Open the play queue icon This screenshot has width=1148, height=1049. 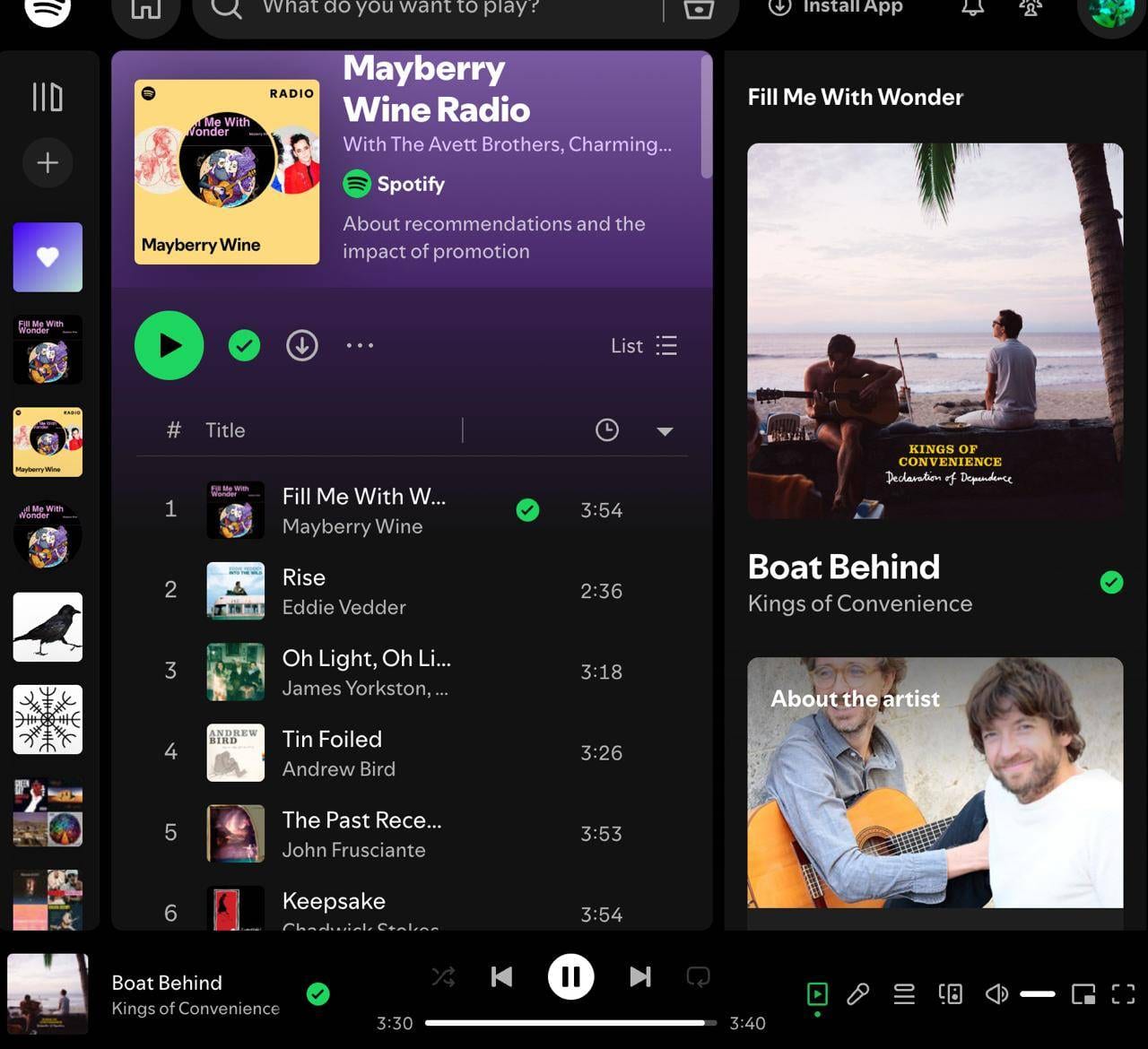click(904, 993)
